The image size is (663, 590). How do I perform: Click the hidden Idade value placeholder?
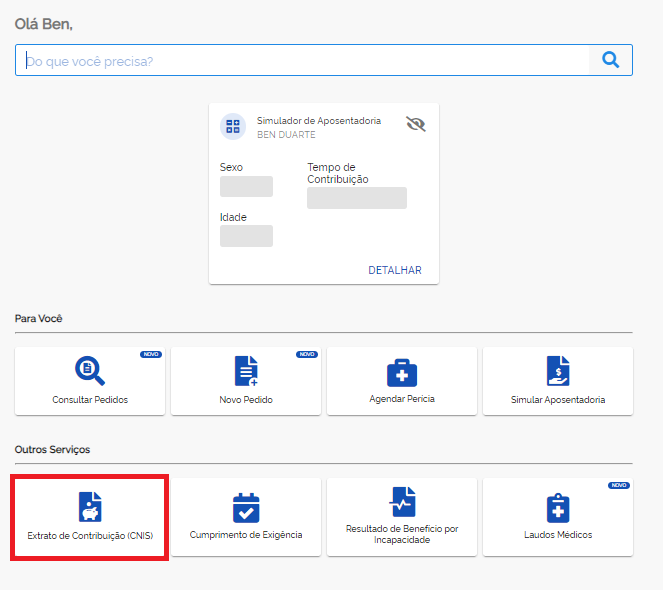[247, 236]
